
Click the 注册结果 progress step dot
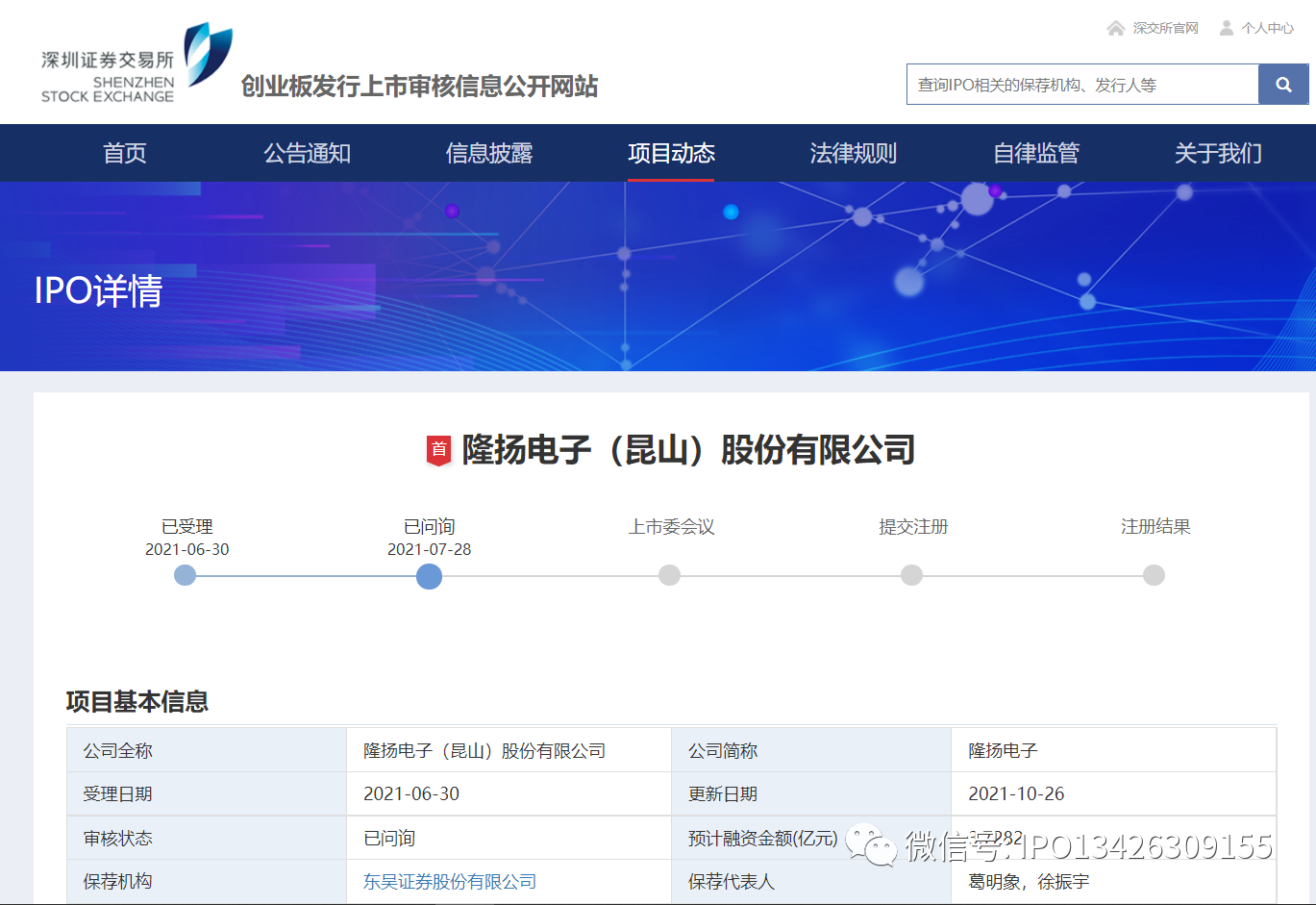pyautogui.click(x=1154, y=575)
